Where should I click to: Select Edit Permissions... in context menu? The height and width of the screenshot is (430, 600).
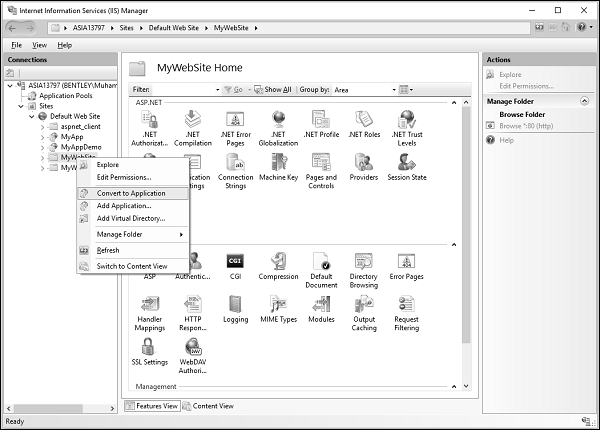pyautogui.click(x=132, y=178)
